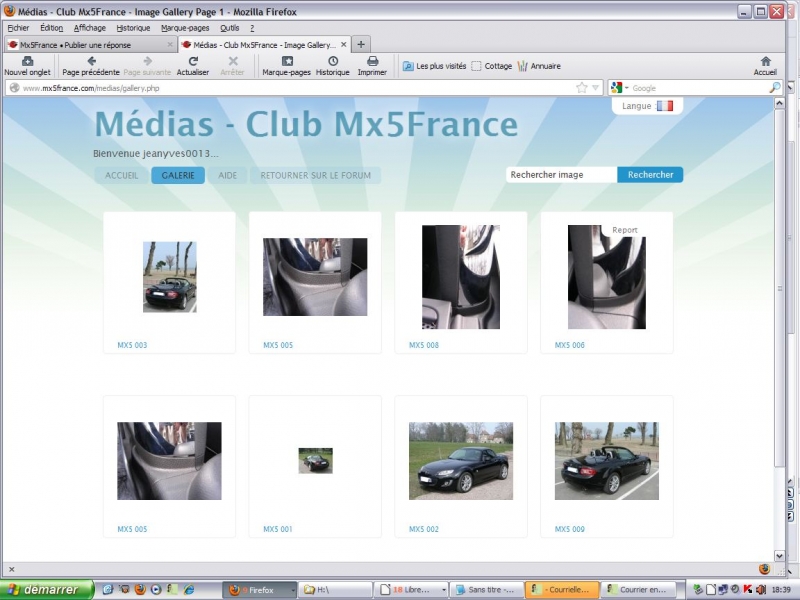Go back with Page précédente
The height and width of the screenshot is (600, 800).
pos(91,66)
